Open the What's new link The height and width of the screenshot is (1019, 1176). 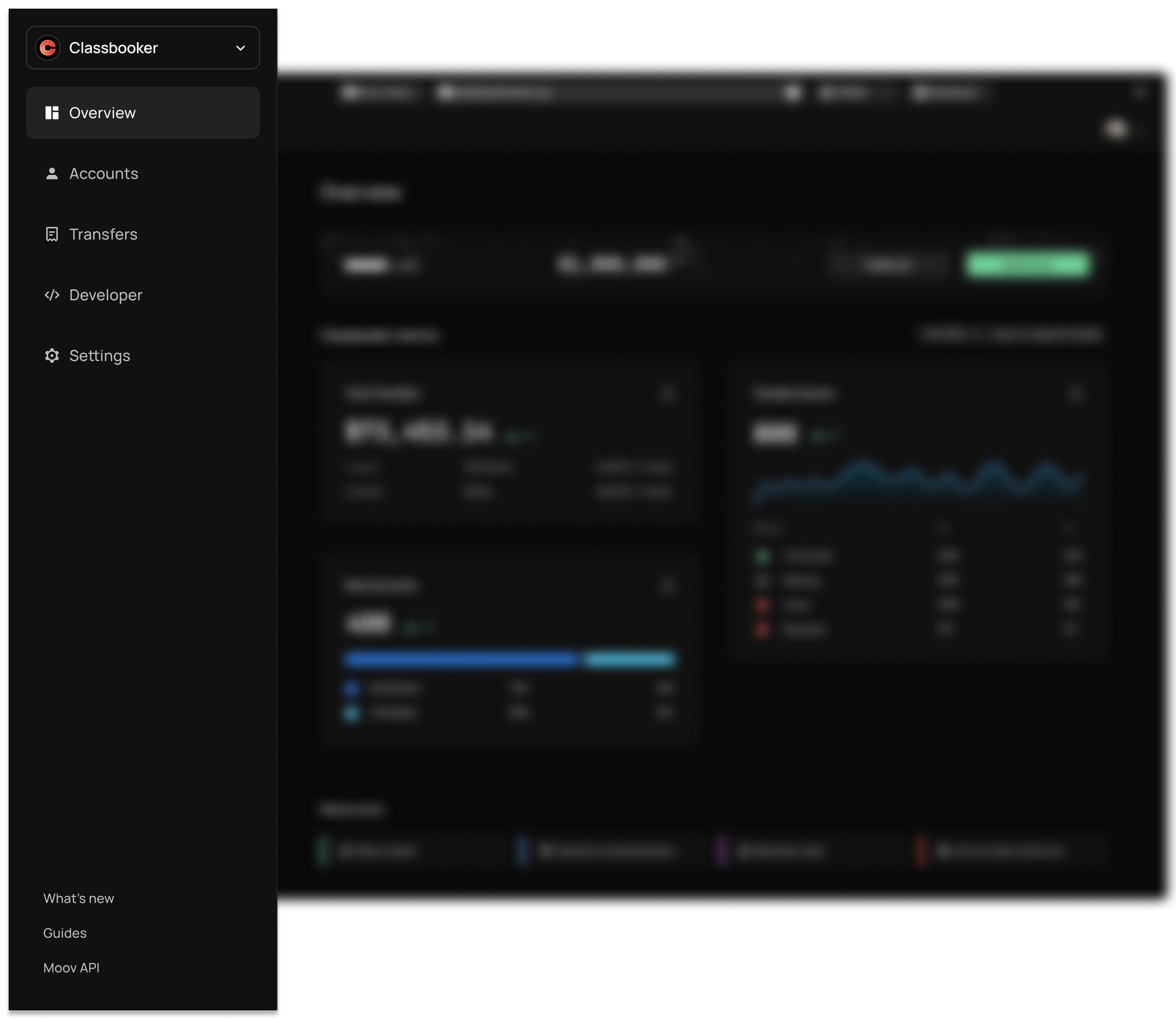[x=79, y=899]
